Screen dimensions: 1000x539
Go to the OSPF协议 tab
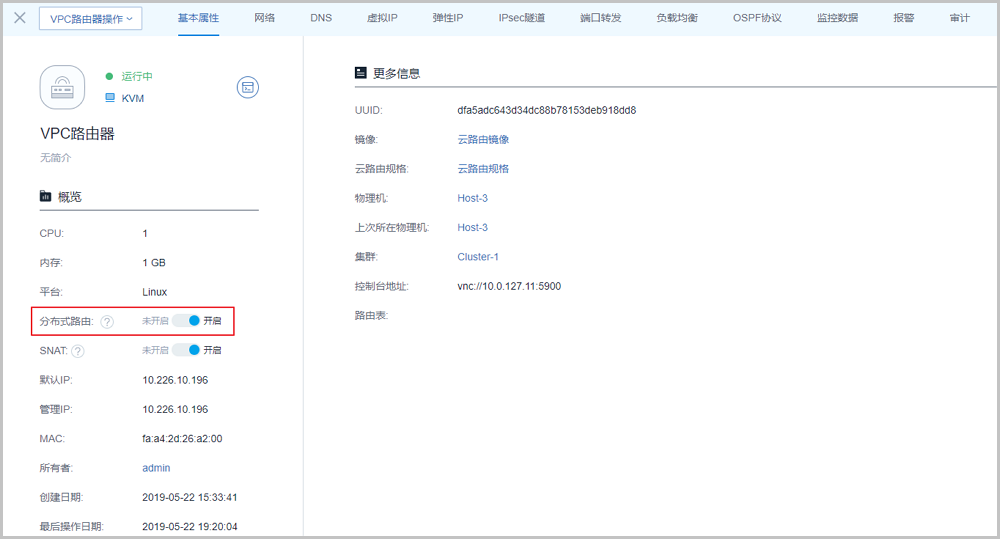757,18
